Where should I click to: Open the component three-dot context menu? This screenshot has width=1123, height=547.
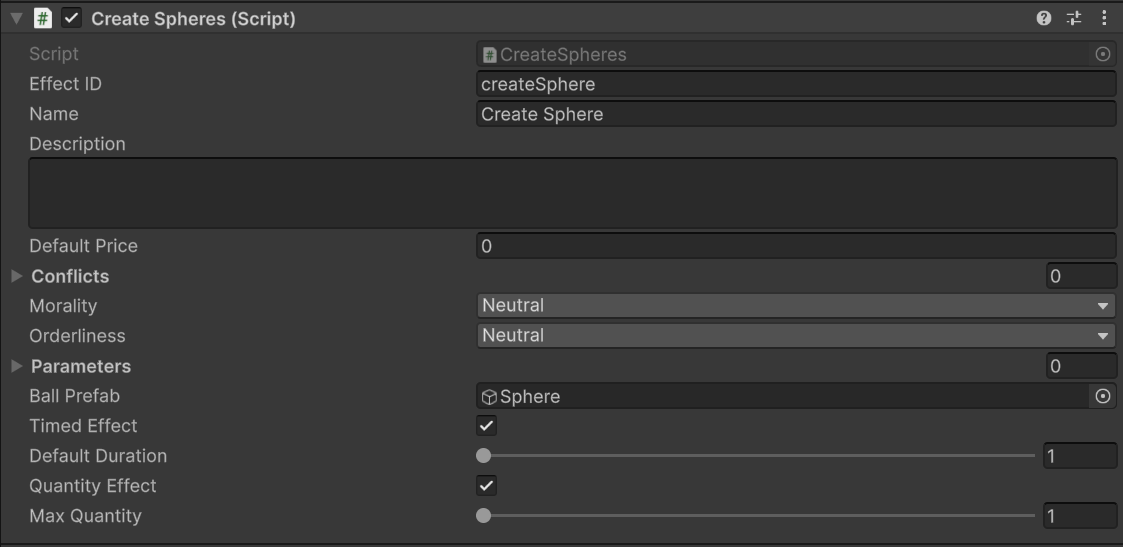[x=1104, y=19]
